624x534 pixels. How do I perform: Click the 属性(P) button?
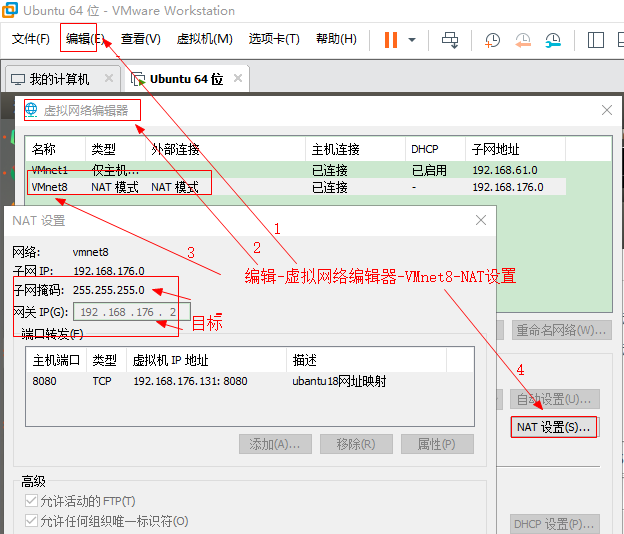437,444
